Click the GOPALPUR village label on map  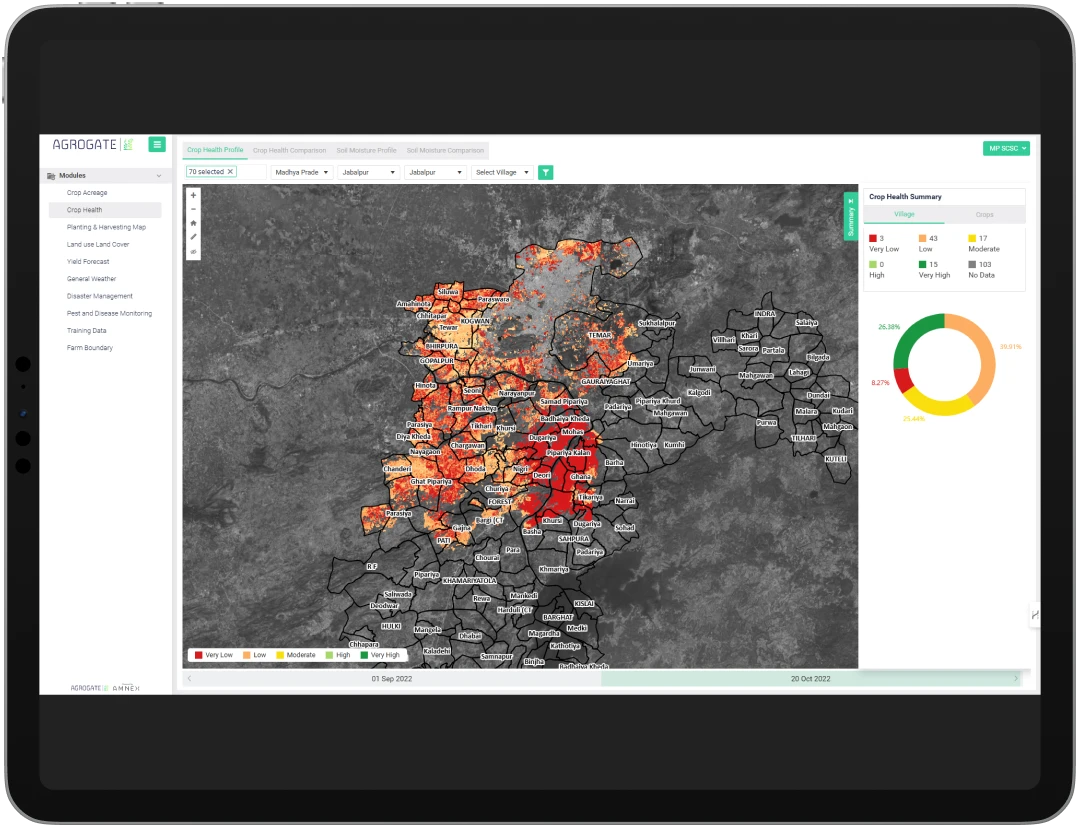pos(437,360)
